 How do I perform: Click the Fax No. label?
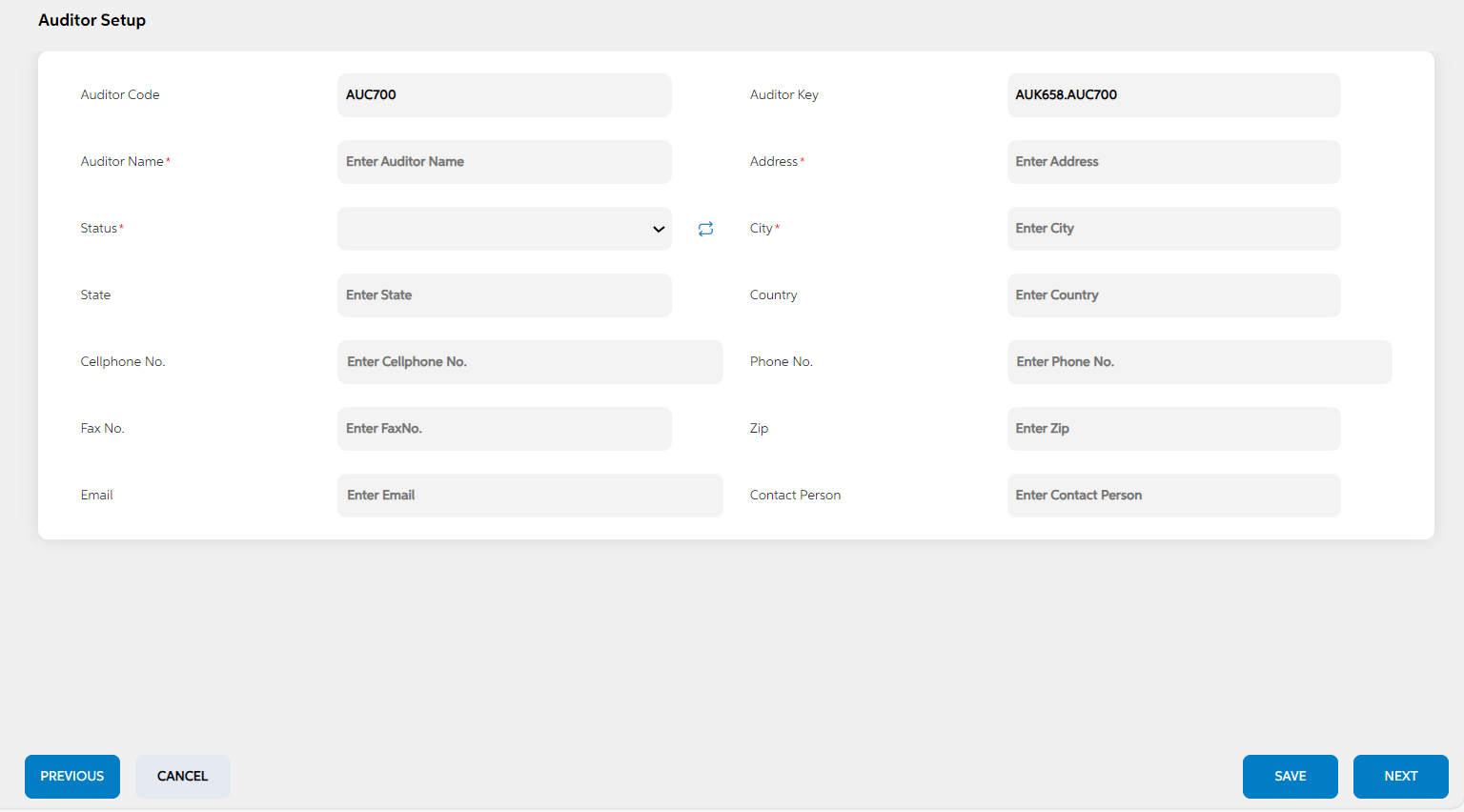point(103,429)
